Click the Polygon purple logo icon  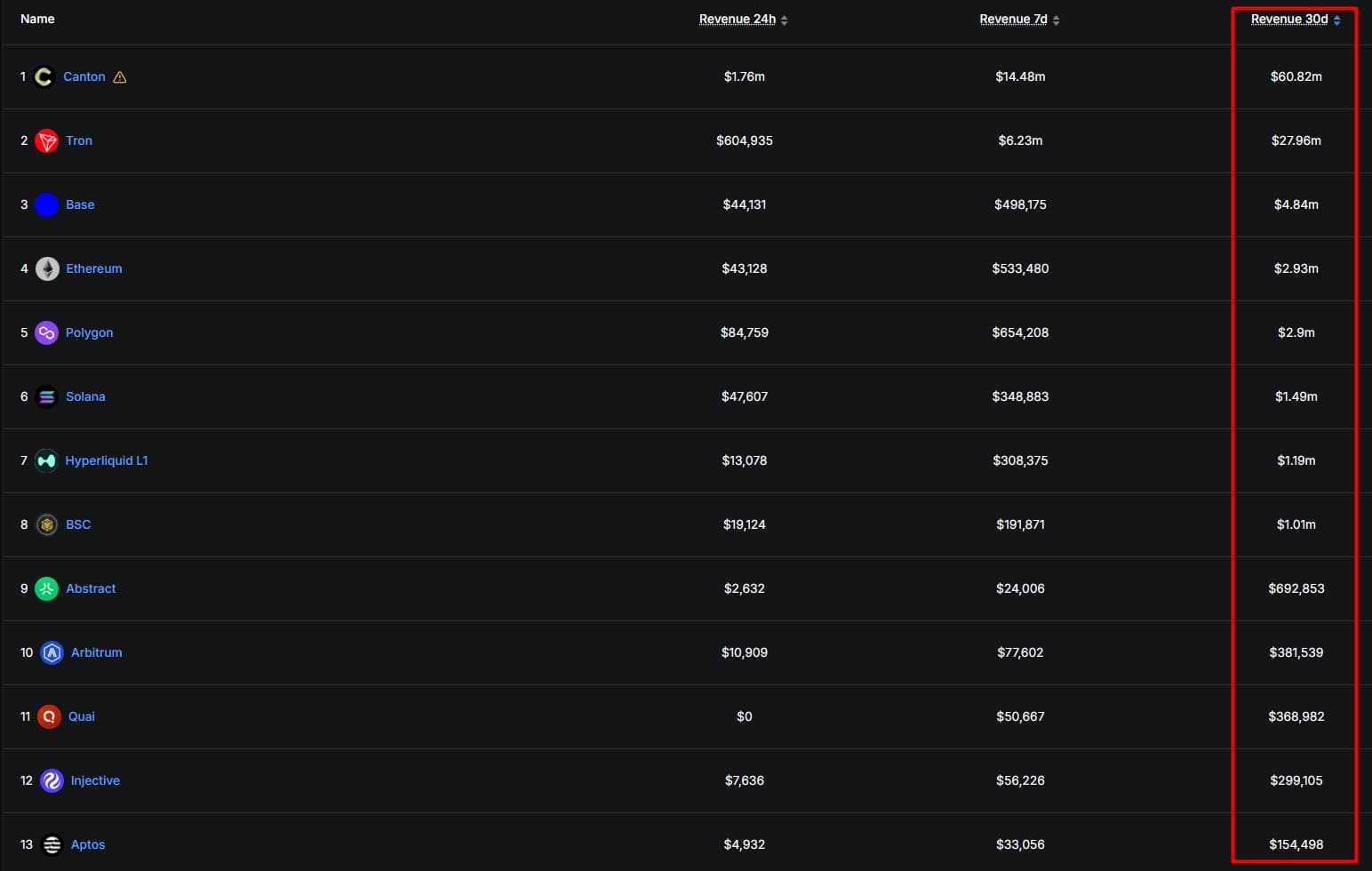[x=46, y=333]
